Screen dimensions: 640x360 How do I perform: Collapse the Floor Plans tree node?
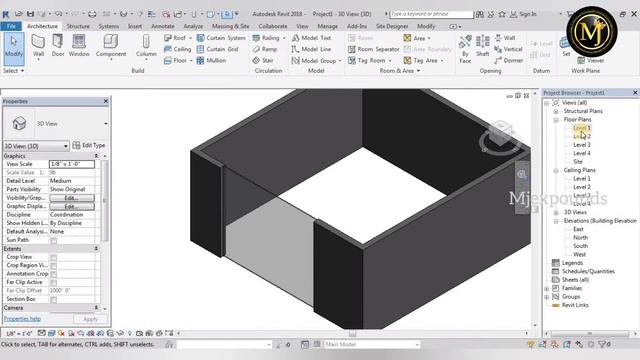coord(556,120)
